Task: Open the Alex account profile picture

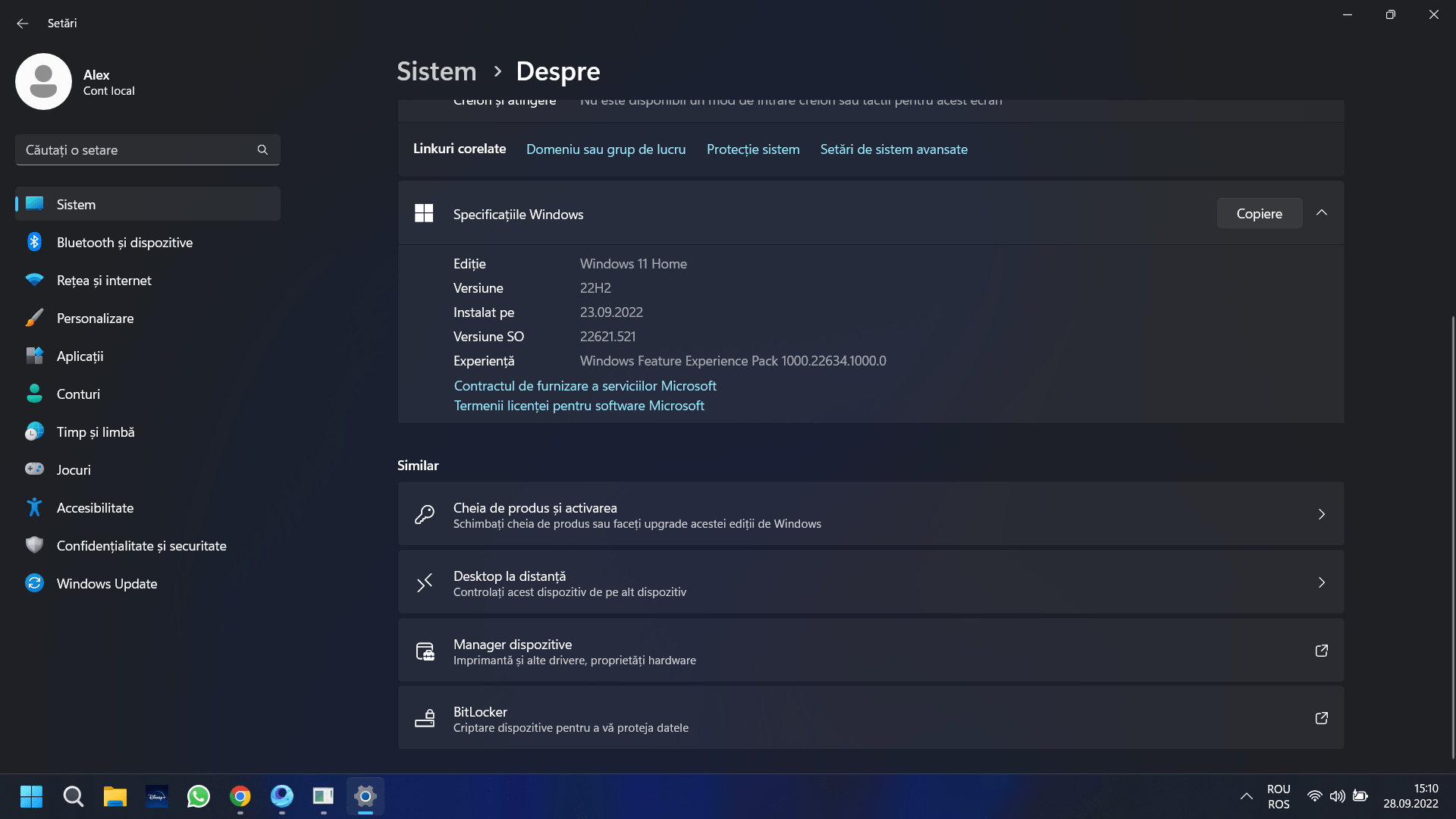Action: click(x=43, y=82)
